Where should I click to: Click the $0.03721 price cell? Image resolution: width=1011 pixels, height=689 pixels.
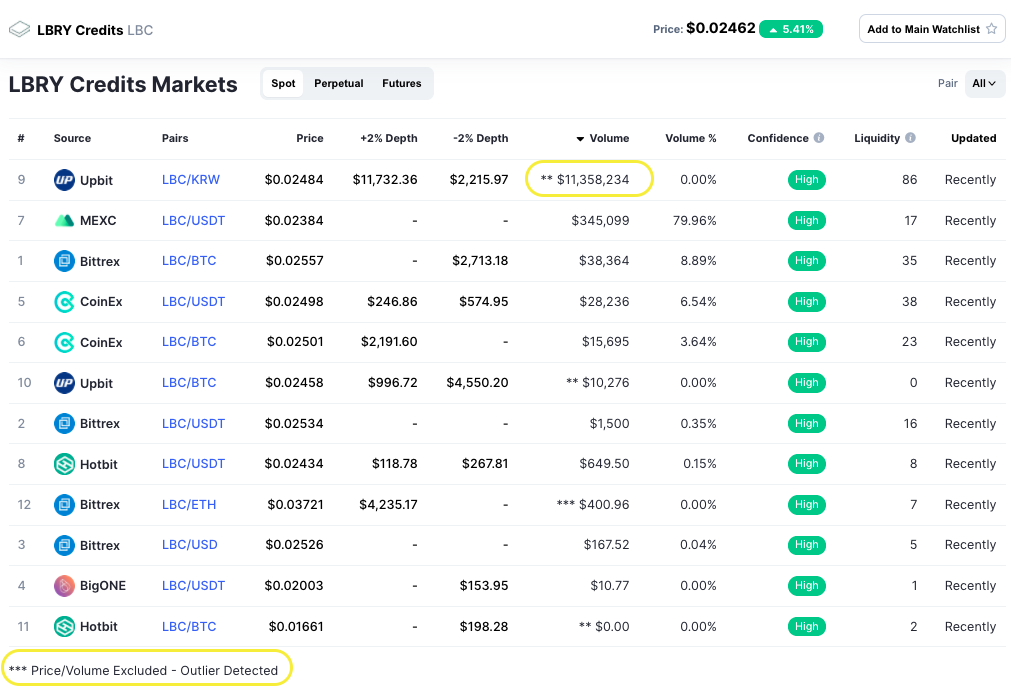295,505
